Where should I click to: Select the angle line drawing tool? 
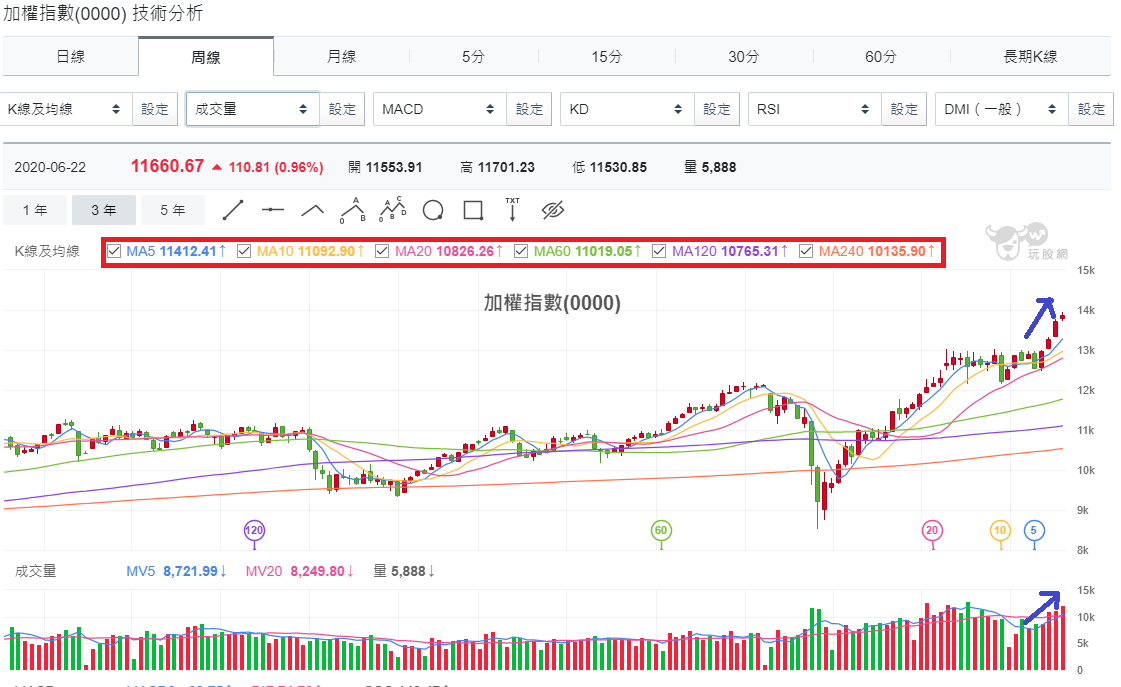[x=312, y=210]
